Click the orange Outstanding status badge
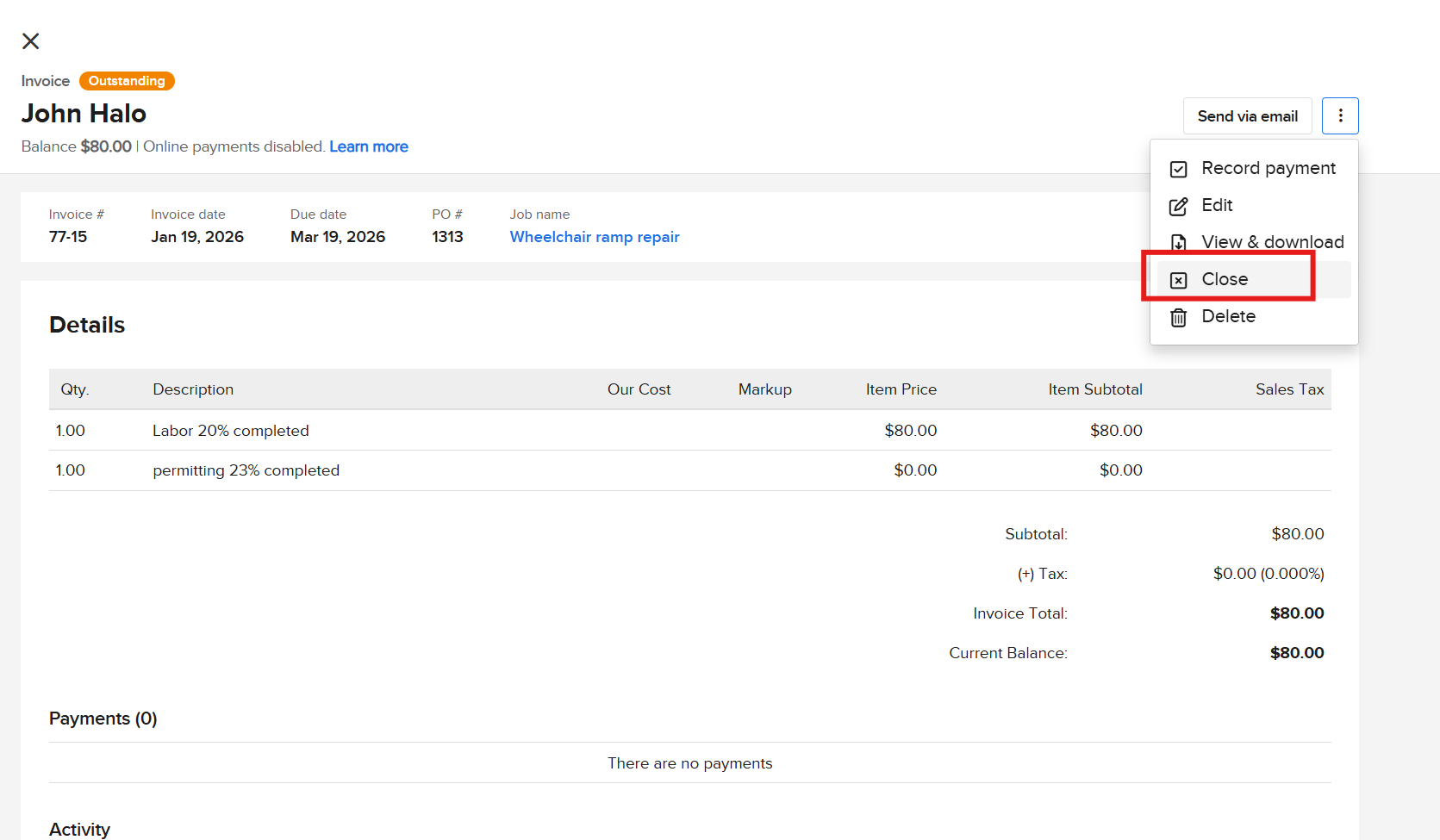This screenshot has width=1440, height=840. point(127,81)
